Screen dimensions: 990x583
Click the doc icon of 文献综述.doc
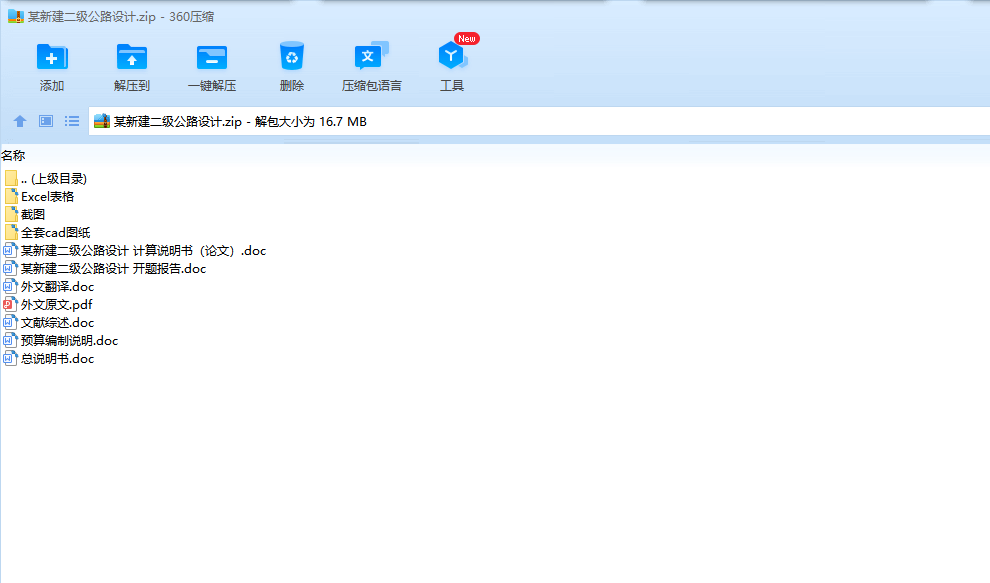10,323
